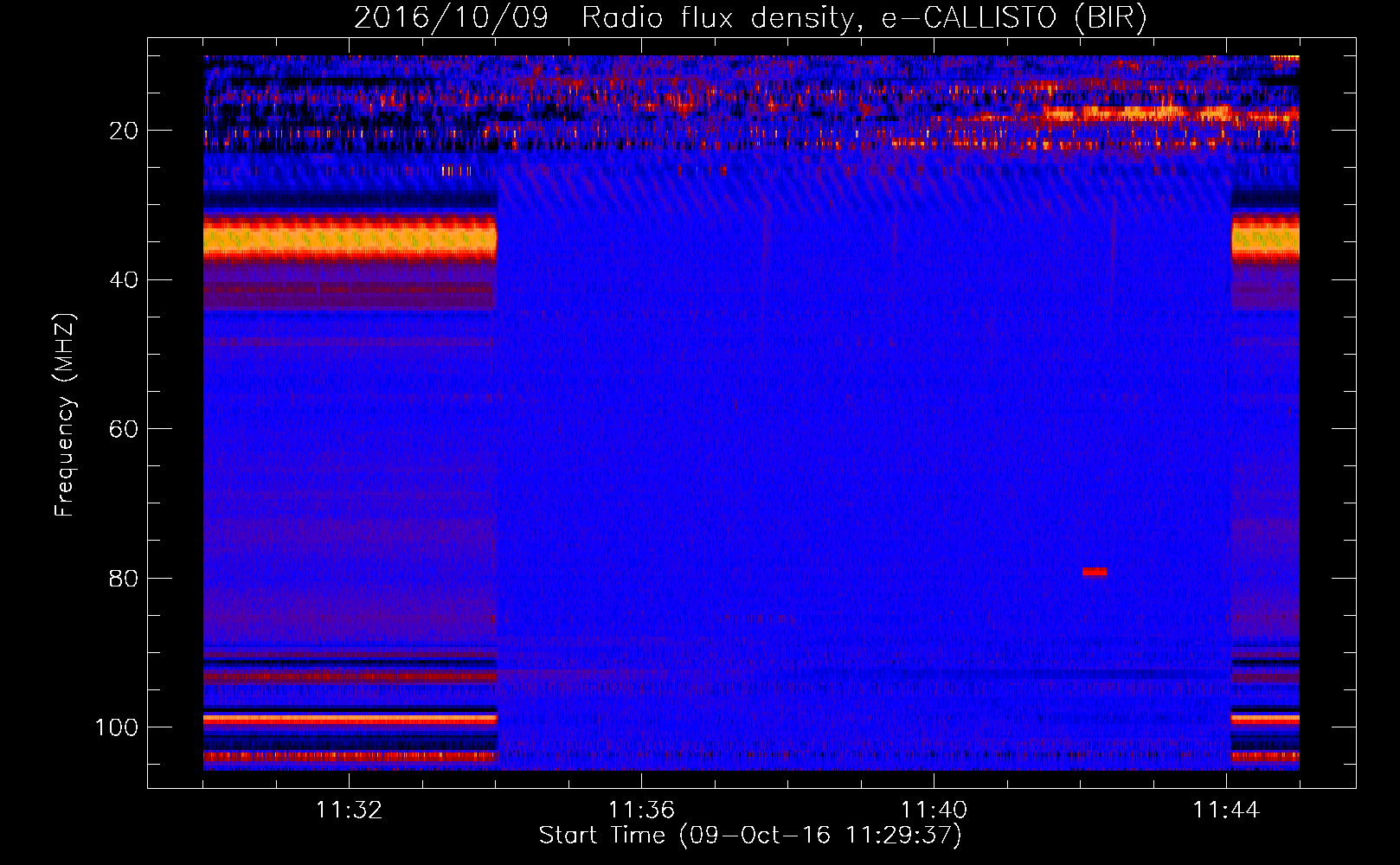Image resolution: width=1400 pixels, height=865 pixels.
Task: Click the plot title "Radio flux density, e-CALLISTO (BIR)"
Action: (864, 17)
